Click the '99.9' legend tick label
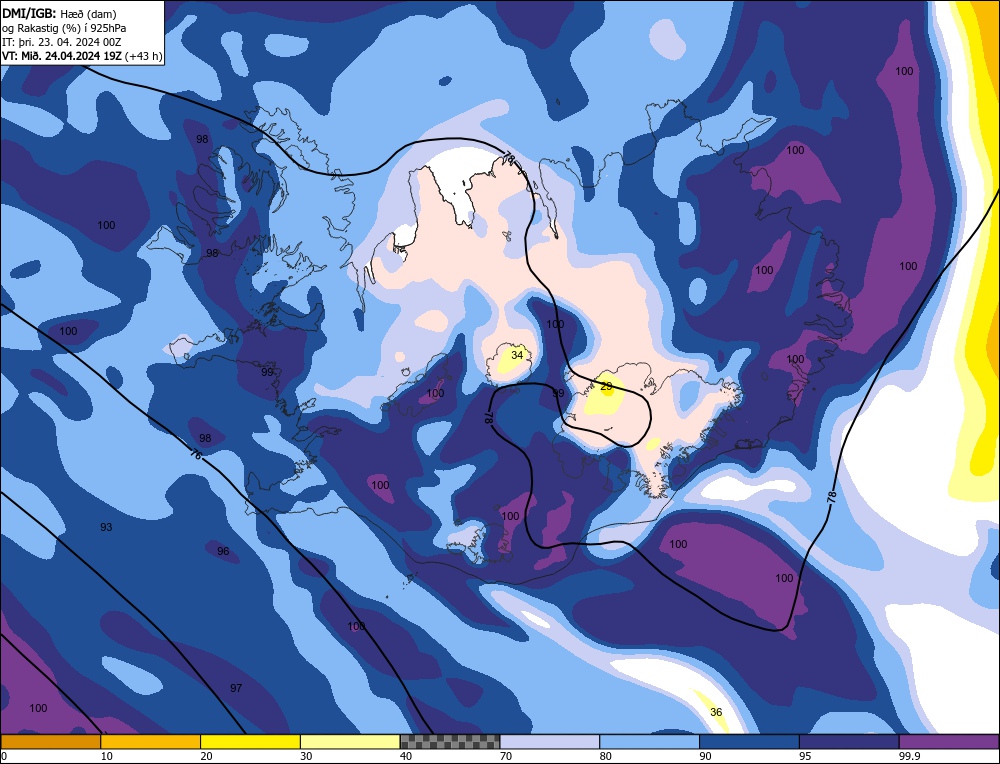This screenshot has height=764, width=1000. pyautogui.click(x=908, y=756)
